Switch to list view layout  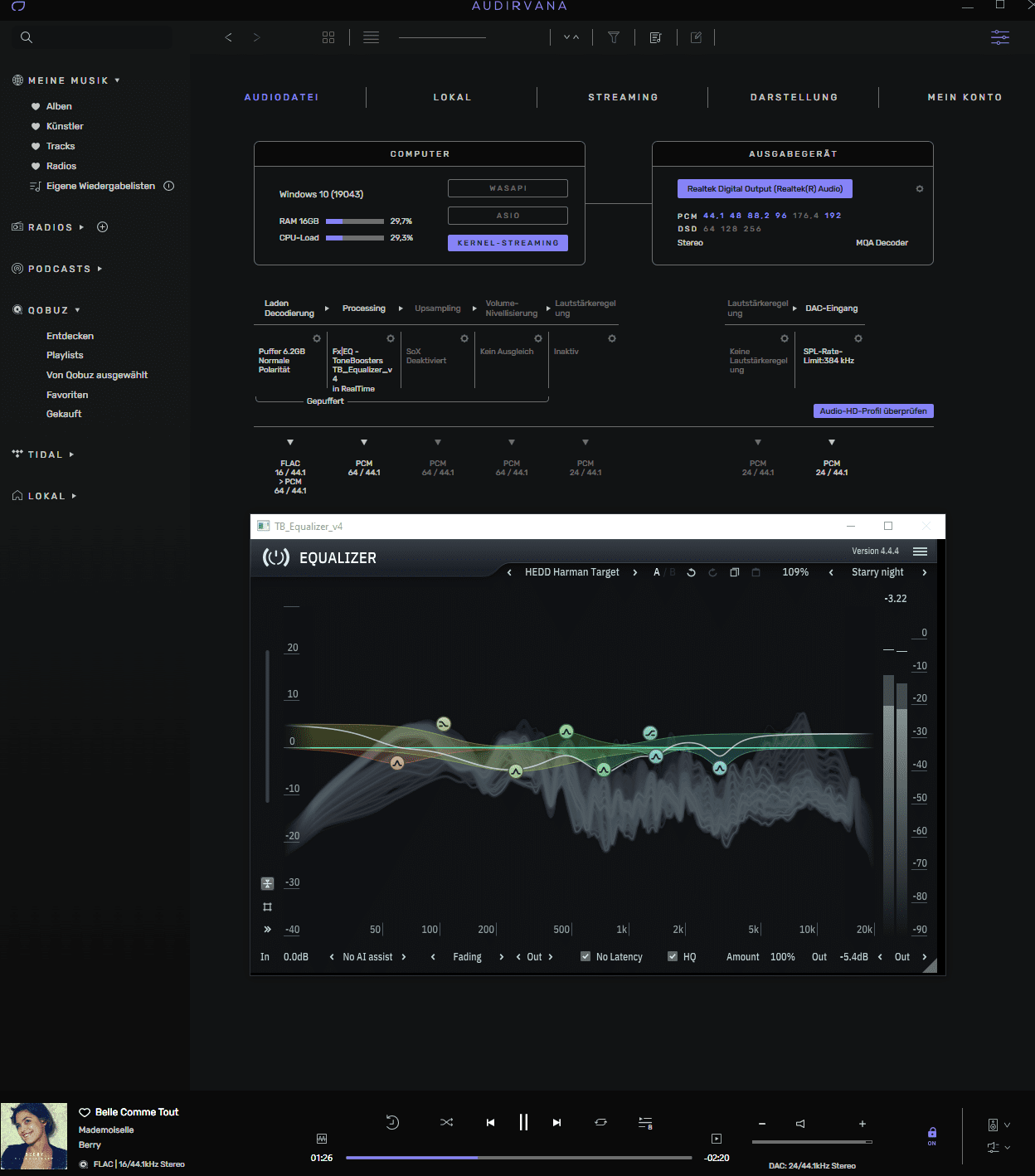(x=371, y=37)
